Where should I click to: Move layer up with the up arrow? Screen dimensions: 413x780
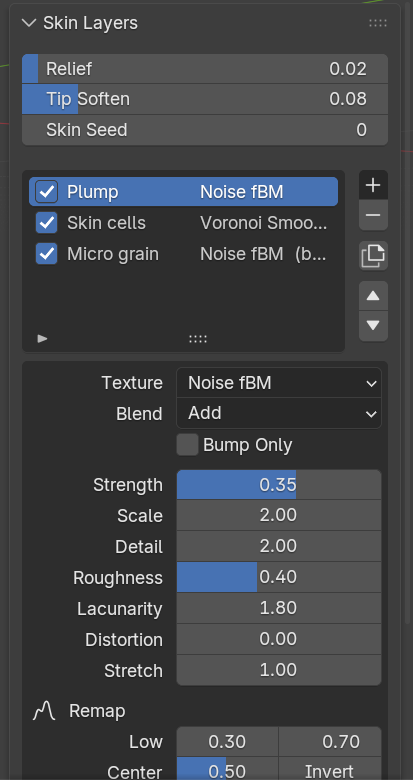point(373,296)
